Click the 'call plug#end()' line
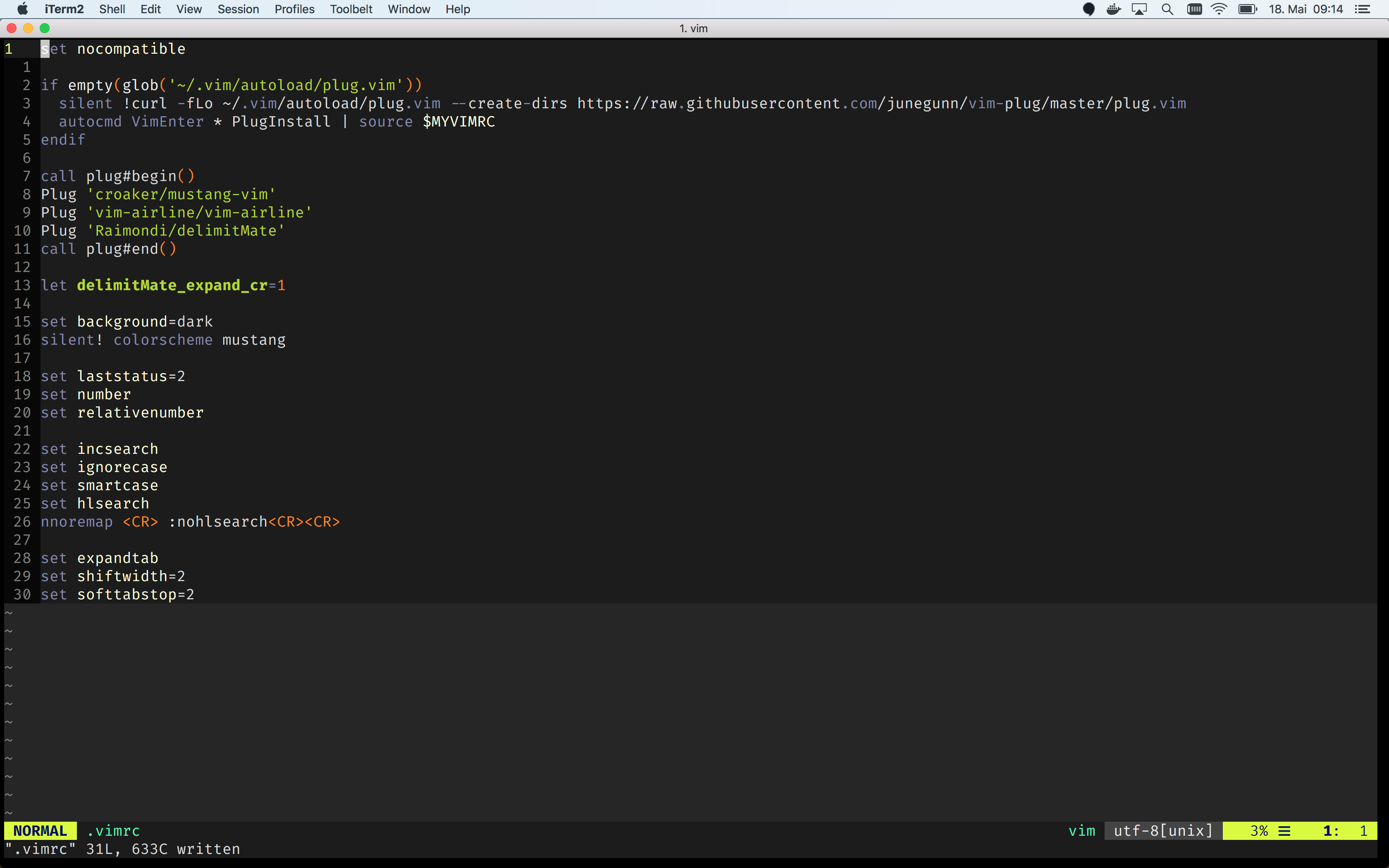The height and width of the screenshot is (868, 1389). pos(108,248)
